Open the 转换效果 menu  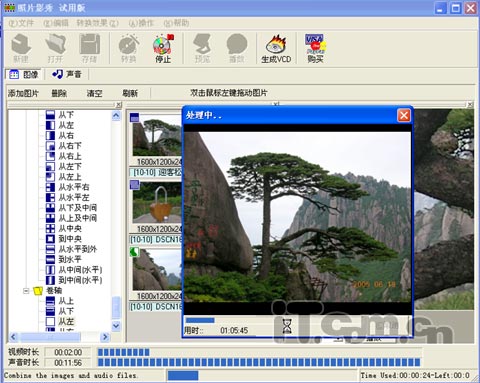(98, 23)
